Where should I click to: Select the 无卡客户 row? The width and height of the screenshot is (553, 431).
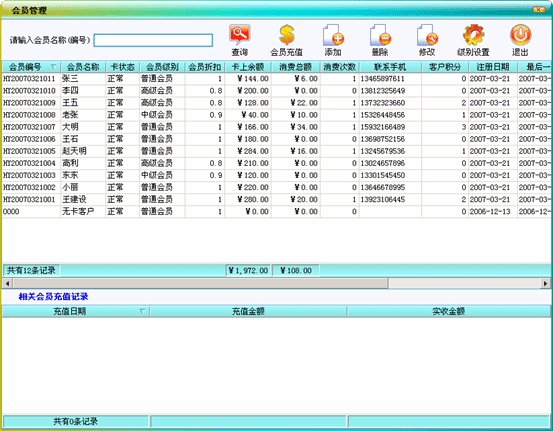tap(276, 212)
